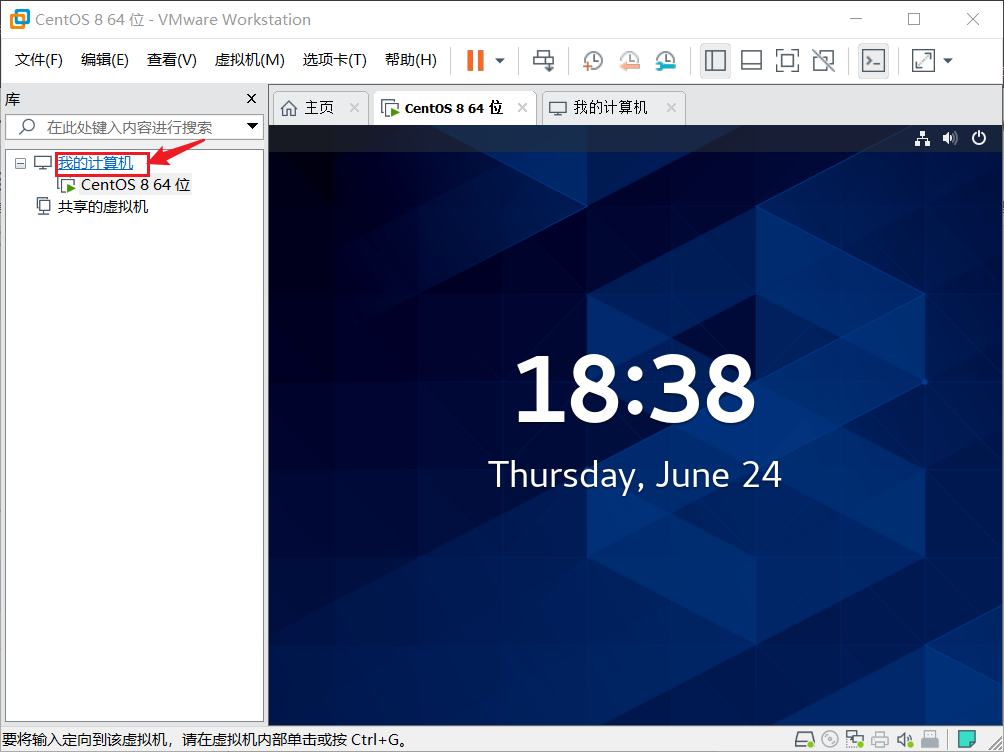Open the stretch mode dropdown arrow
The width and height of the screenshot is (1004, 752).
pos(947,60)
